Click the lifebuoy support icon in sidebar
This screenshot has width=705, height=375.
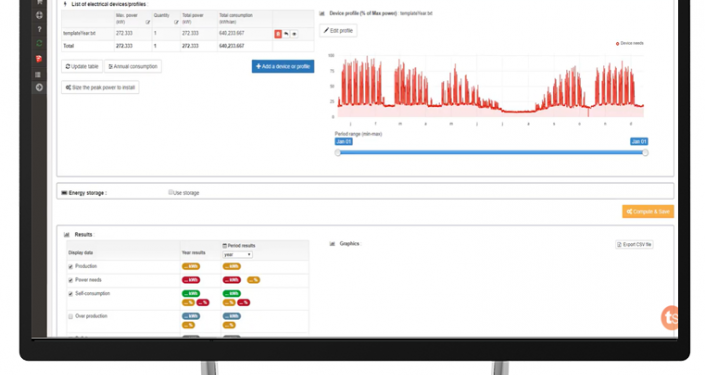pos(39,15)
